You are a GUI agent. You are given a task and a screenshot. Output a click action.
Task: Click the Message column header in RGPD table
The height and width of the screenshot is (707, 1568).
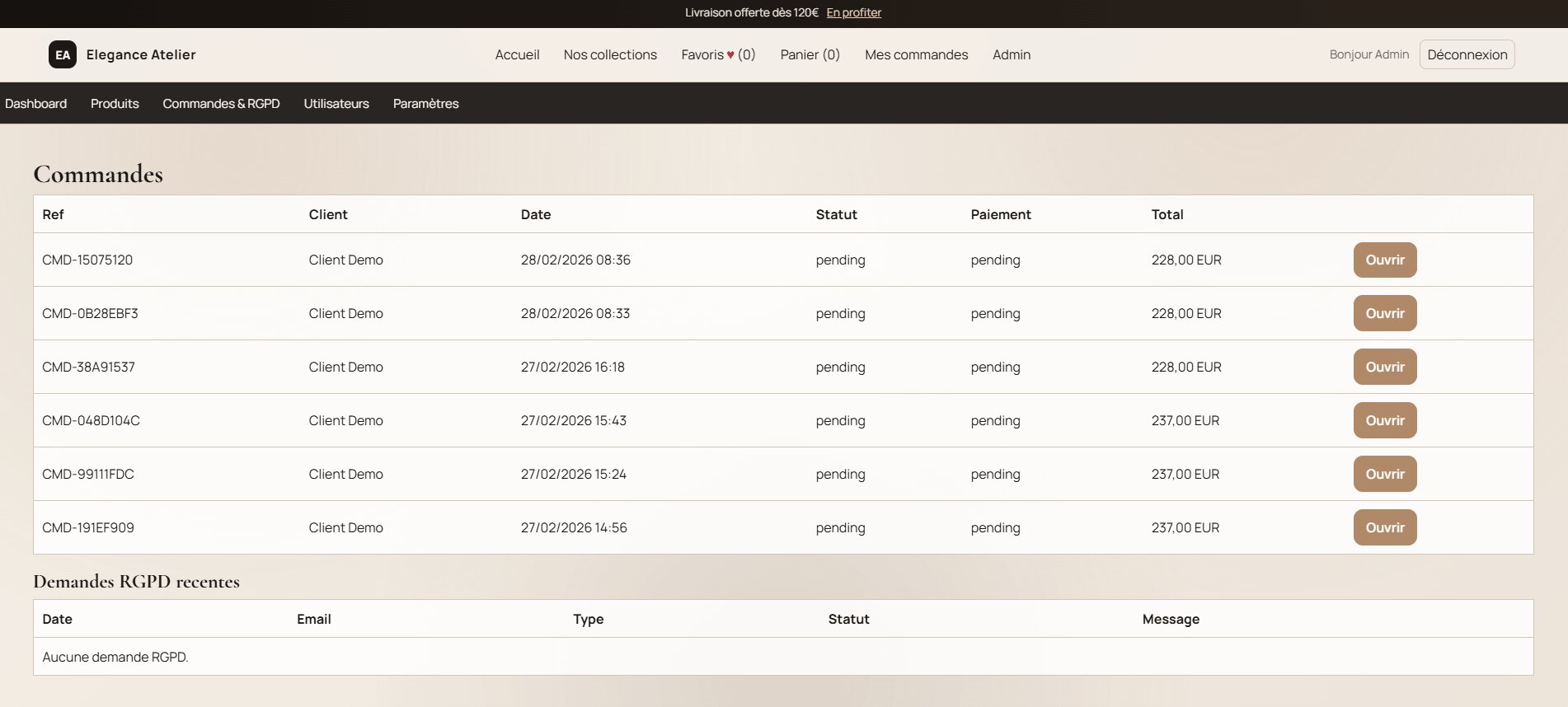(x=1171, y=619)
